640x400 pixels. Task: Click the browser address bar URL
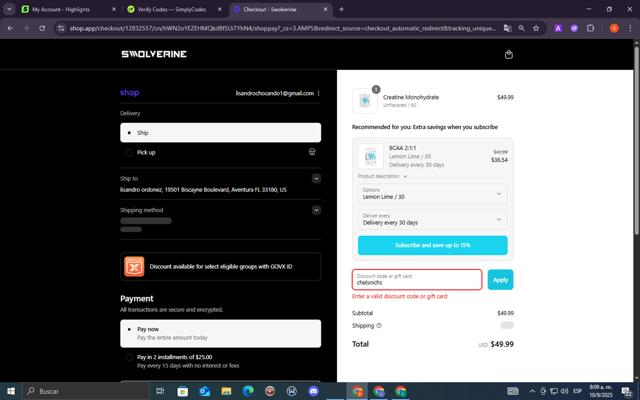tap(282, 28)
